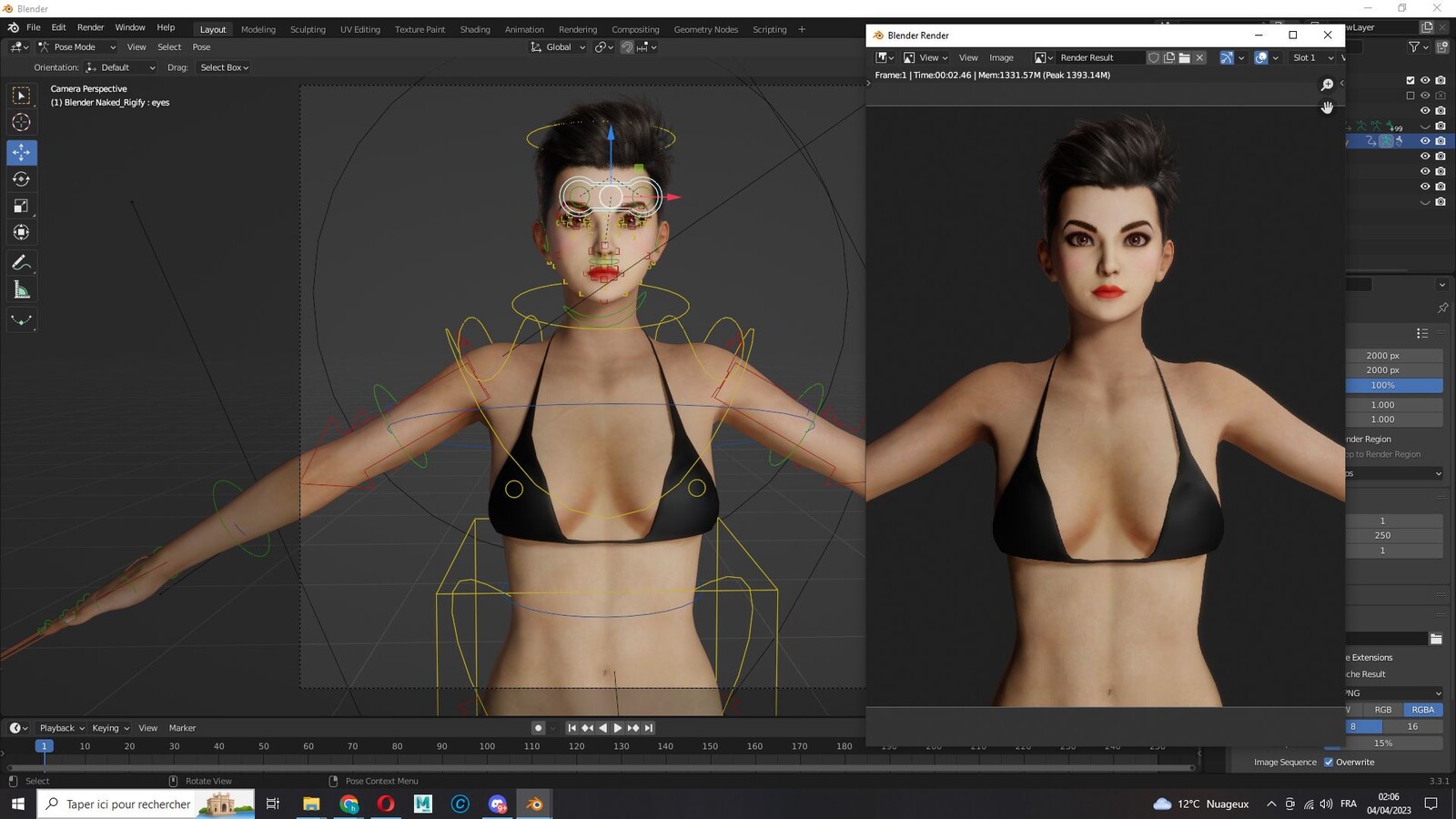Open the Global transform orientation dropdown
This screenshot has height=819, width=1456.
[x=558, y=47]
